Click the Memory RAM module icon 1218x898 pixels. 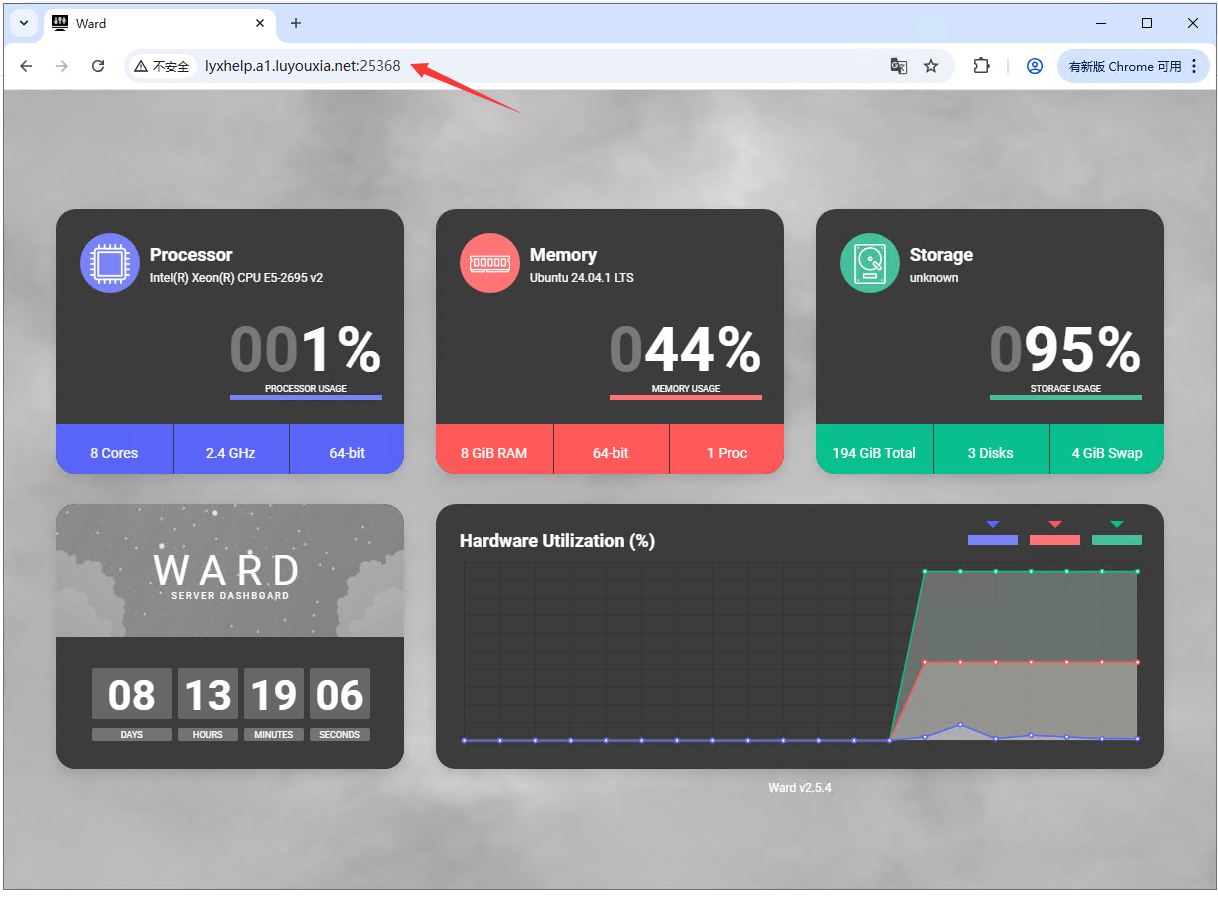click(x=489, y=262)
